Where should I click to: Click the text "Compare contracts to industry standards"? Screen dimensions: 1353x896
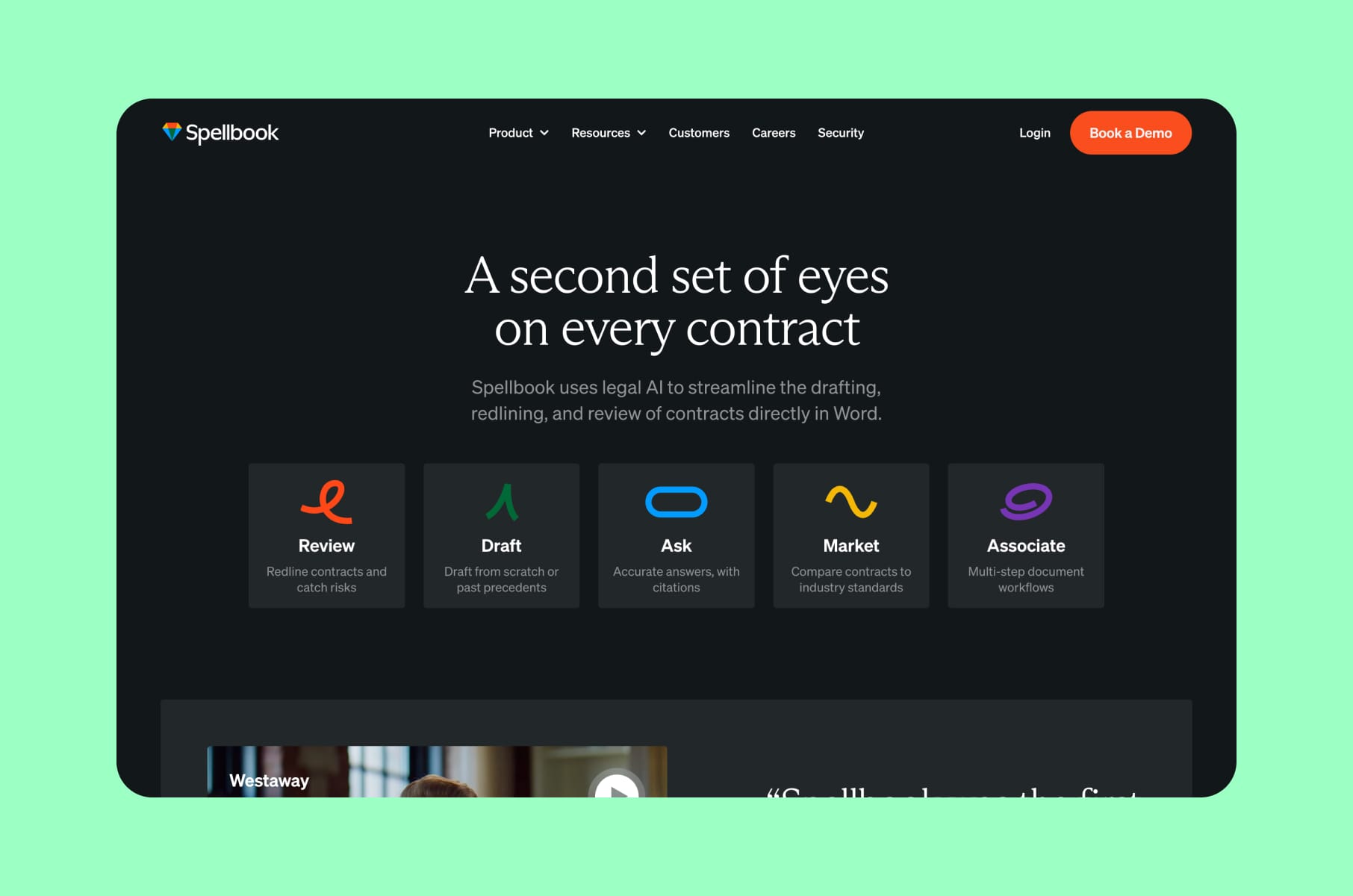pyautogui.click(x=851, y=579)
